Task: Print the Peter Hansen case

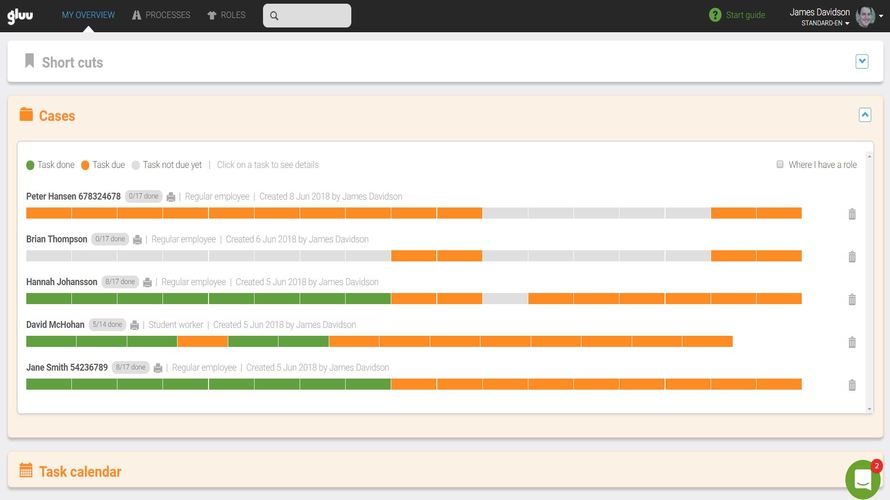Action: (x=171, y=197)
